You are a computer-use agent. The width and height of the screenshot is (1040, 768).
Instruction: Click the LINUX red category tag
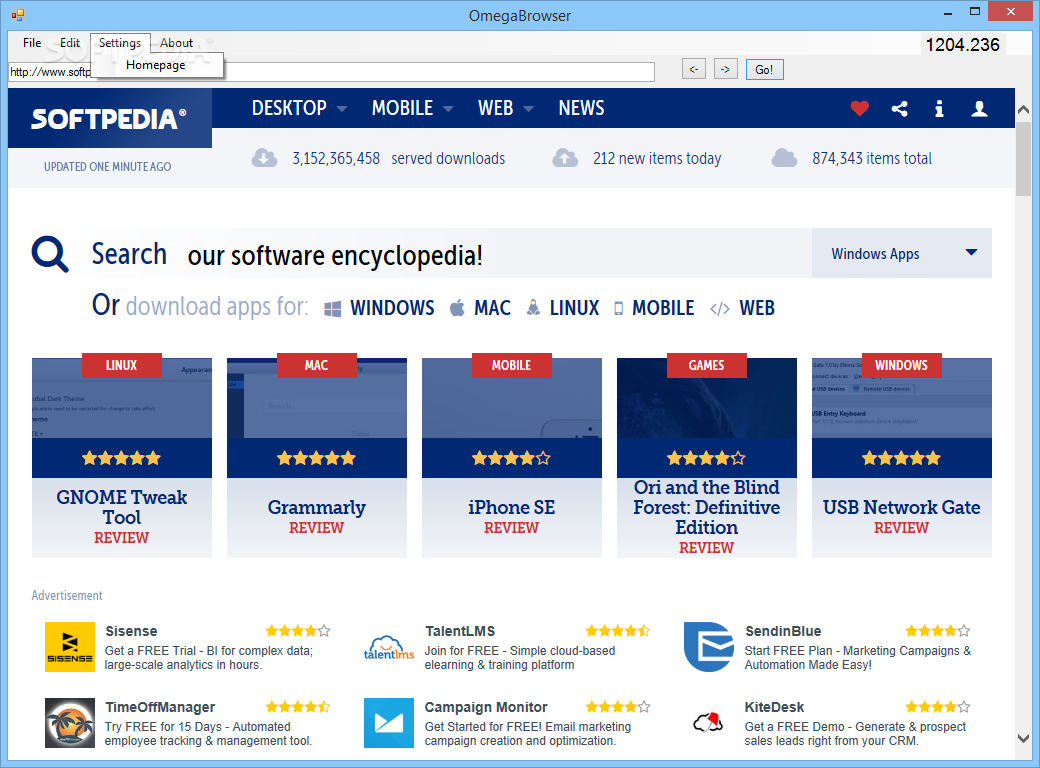pyautogui.click(x=122, y=365)
